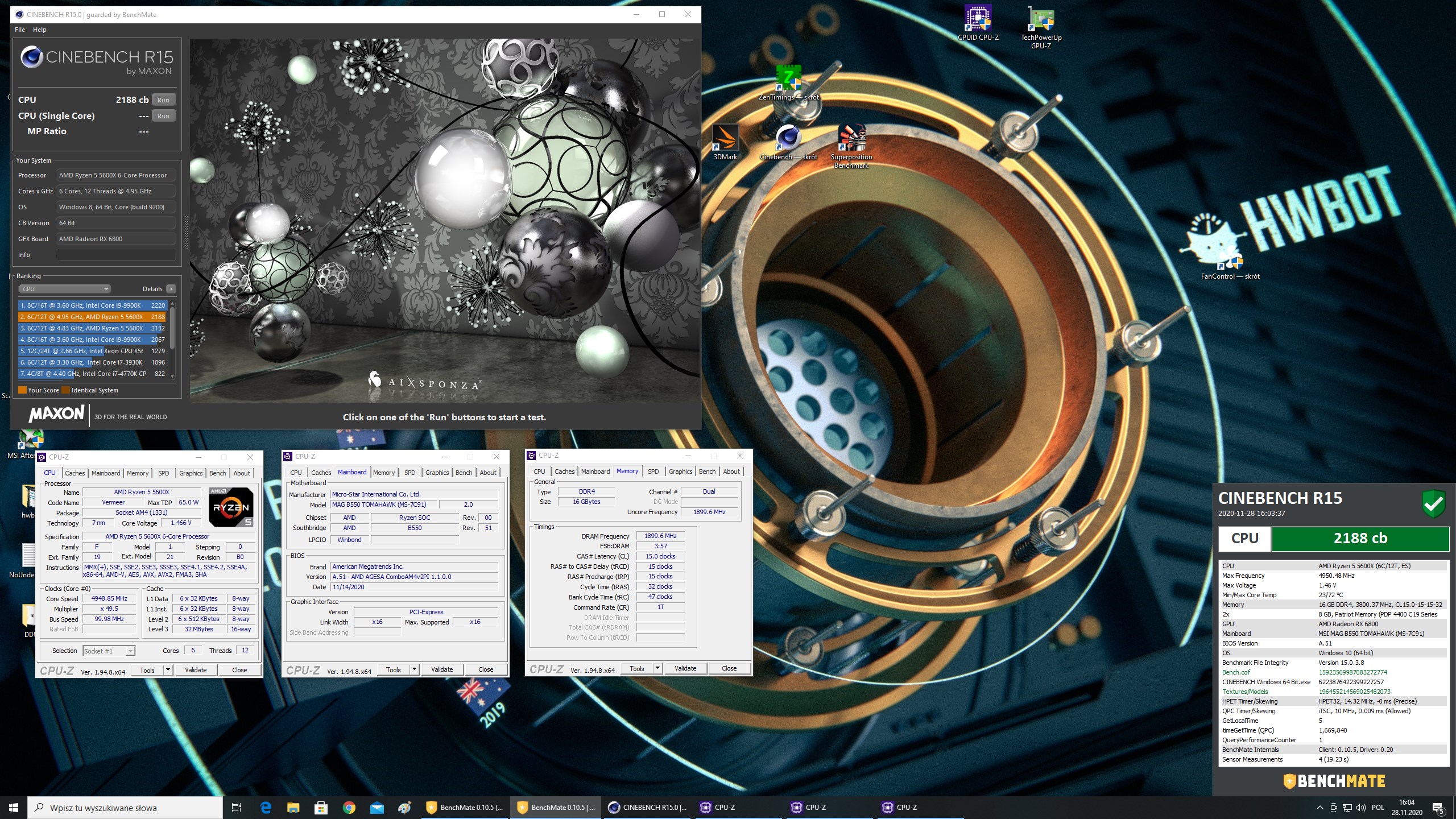Open the CPUID CPU-Z desktop shortcut

(978, 23)
